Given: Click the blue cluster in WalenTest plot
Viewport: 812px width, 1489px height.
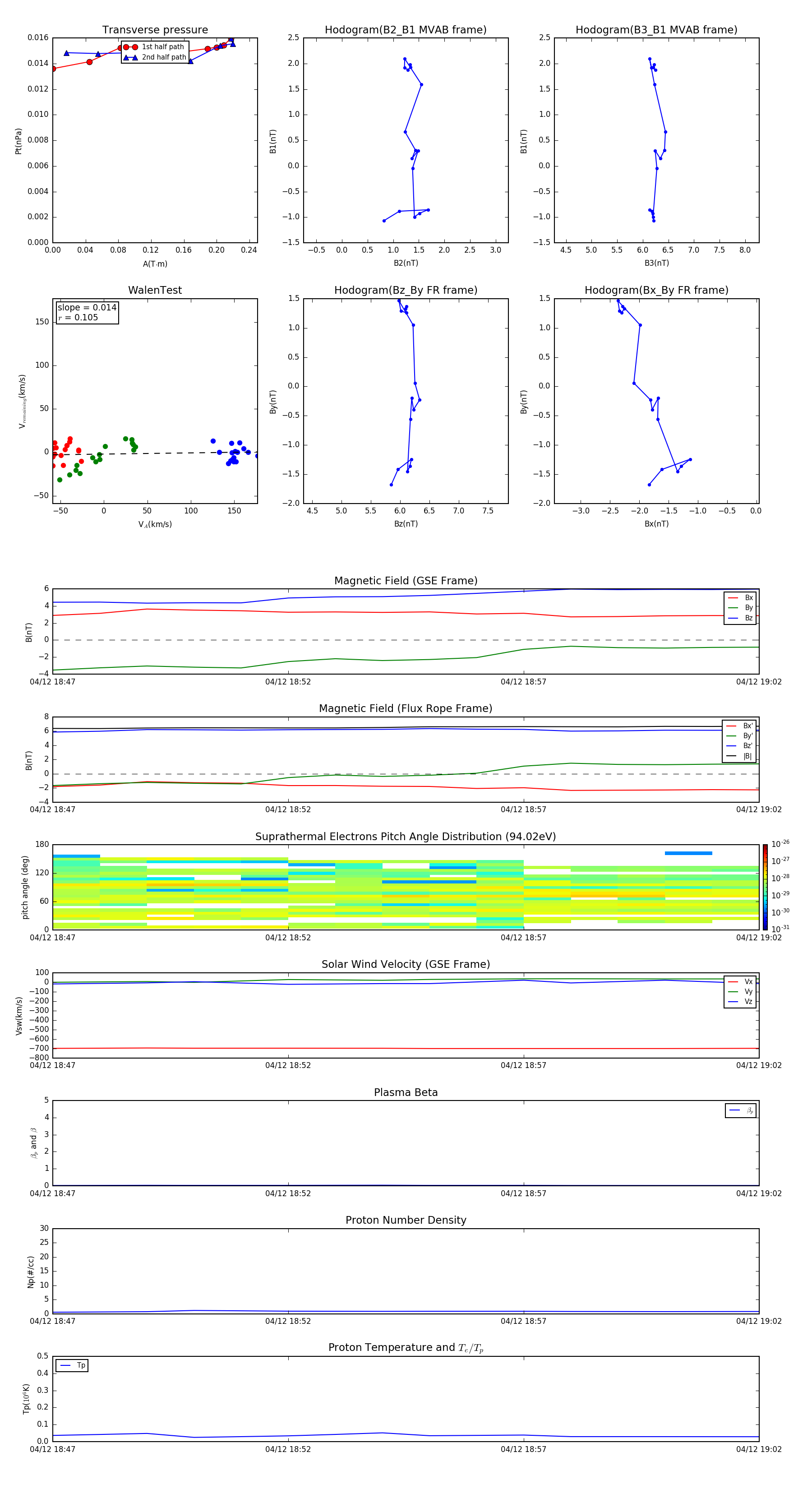Looking at the screenshot, I should tap(234, 452).
